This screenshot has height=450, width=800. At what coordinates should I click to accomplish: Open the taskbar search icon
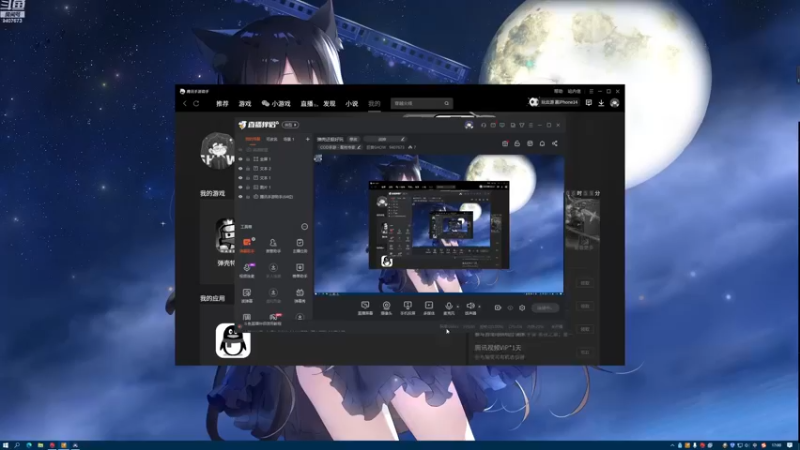point(17,445)
